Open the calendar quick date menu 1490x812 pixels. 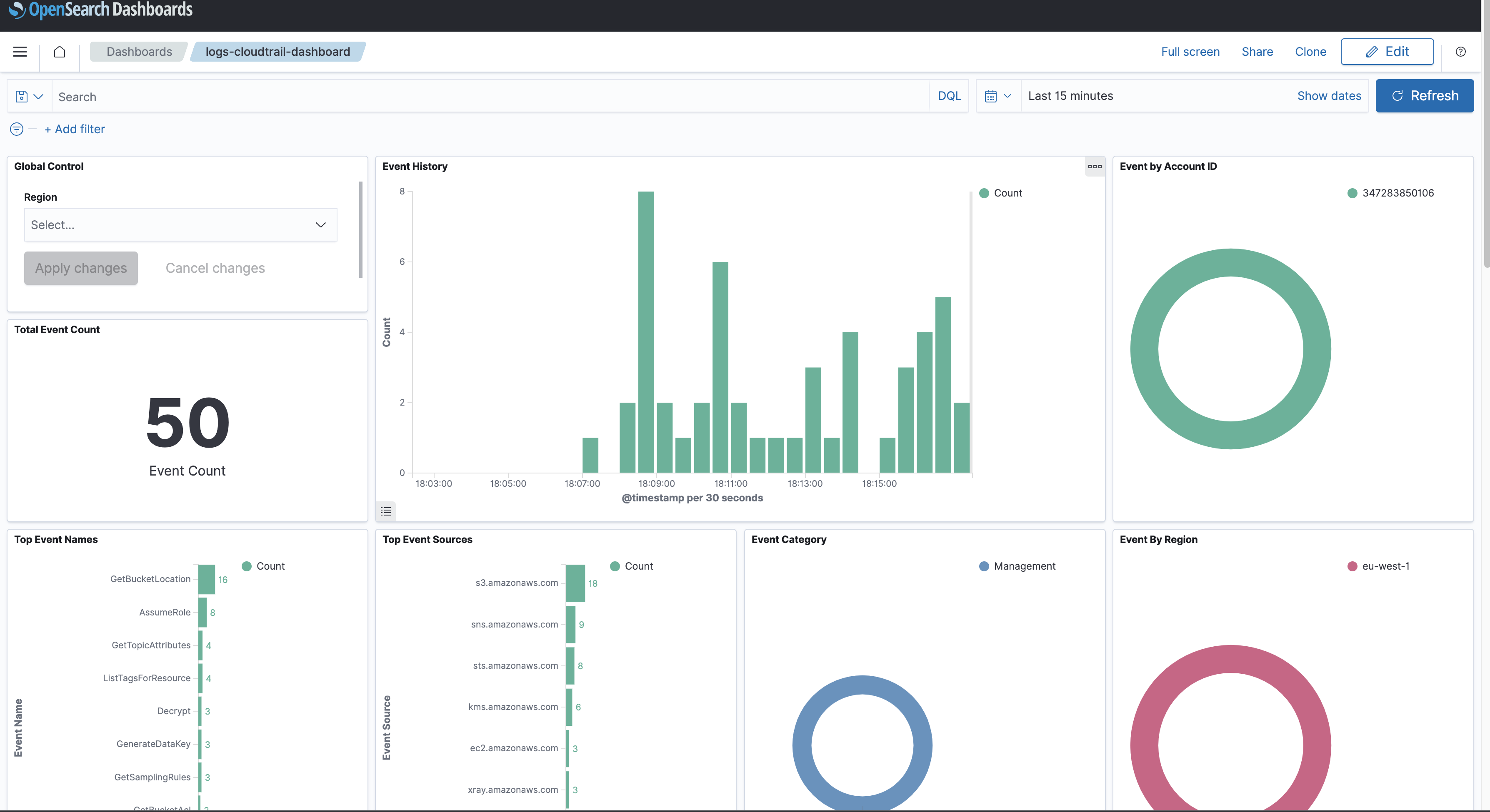click(x=998, y=96)
